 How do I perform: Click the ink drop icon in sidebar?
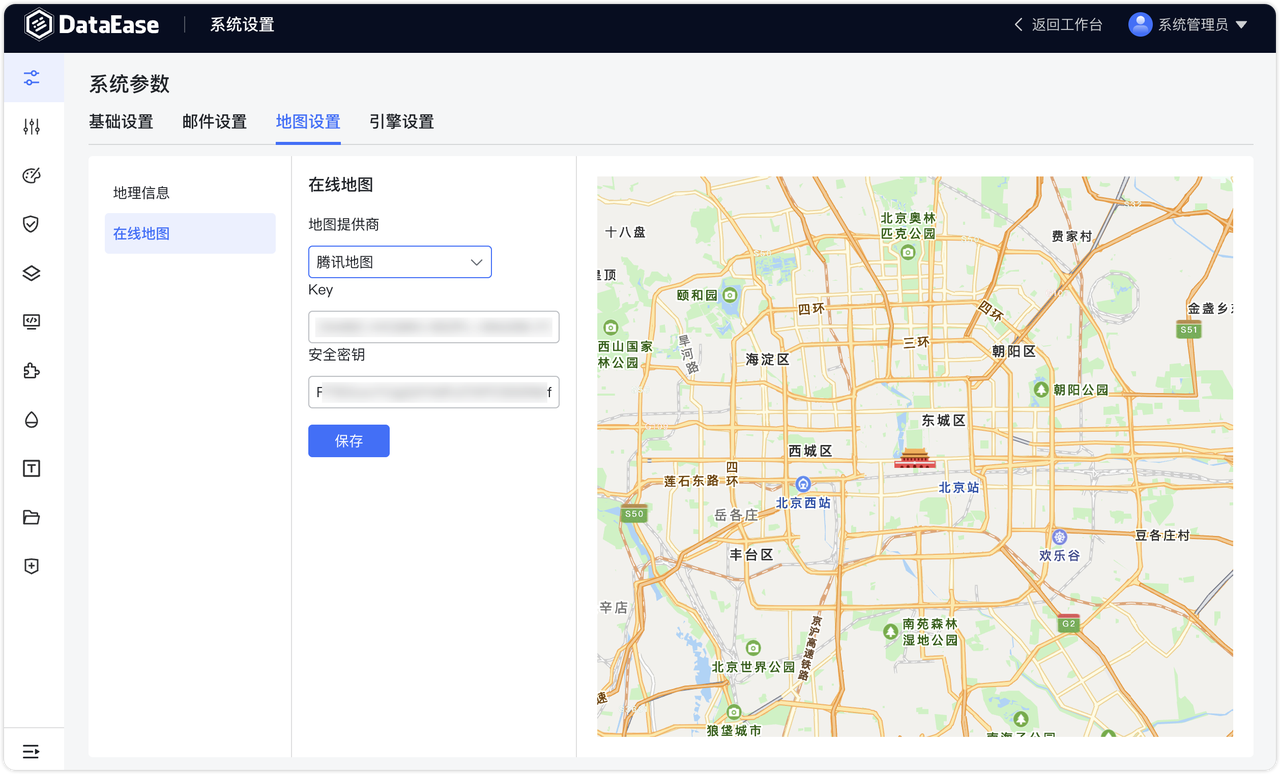pos(31,419)
